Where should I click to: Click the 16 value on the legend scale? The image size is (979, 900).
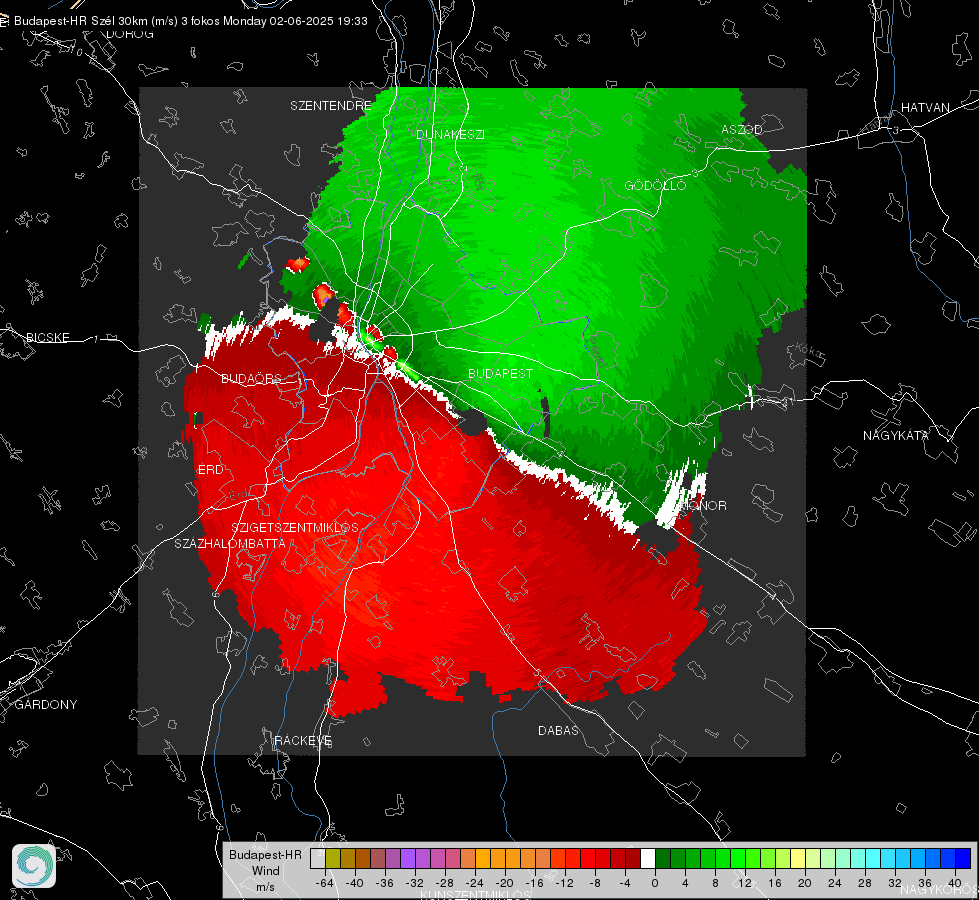[774, 883]
